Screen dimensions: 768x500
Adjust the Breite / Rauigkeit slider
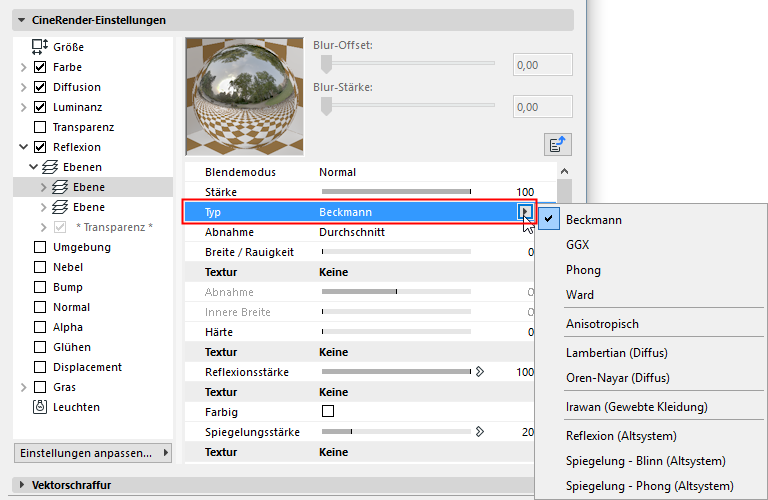pyautogui.click(x=396, y=252)
